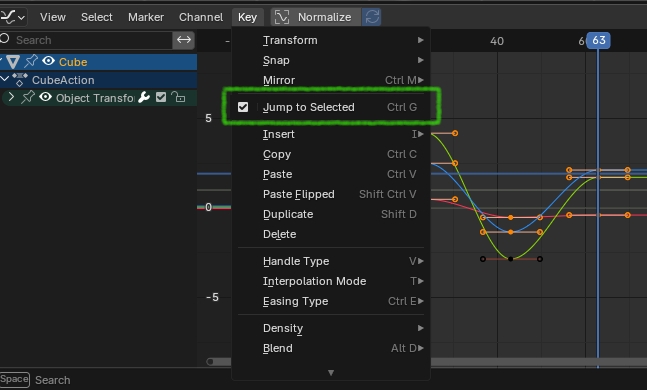Image resolution: width=647 pixels, height=390 pixels.
Task: Select the Object Transforms group label
Action: click(x=95, y=98)
